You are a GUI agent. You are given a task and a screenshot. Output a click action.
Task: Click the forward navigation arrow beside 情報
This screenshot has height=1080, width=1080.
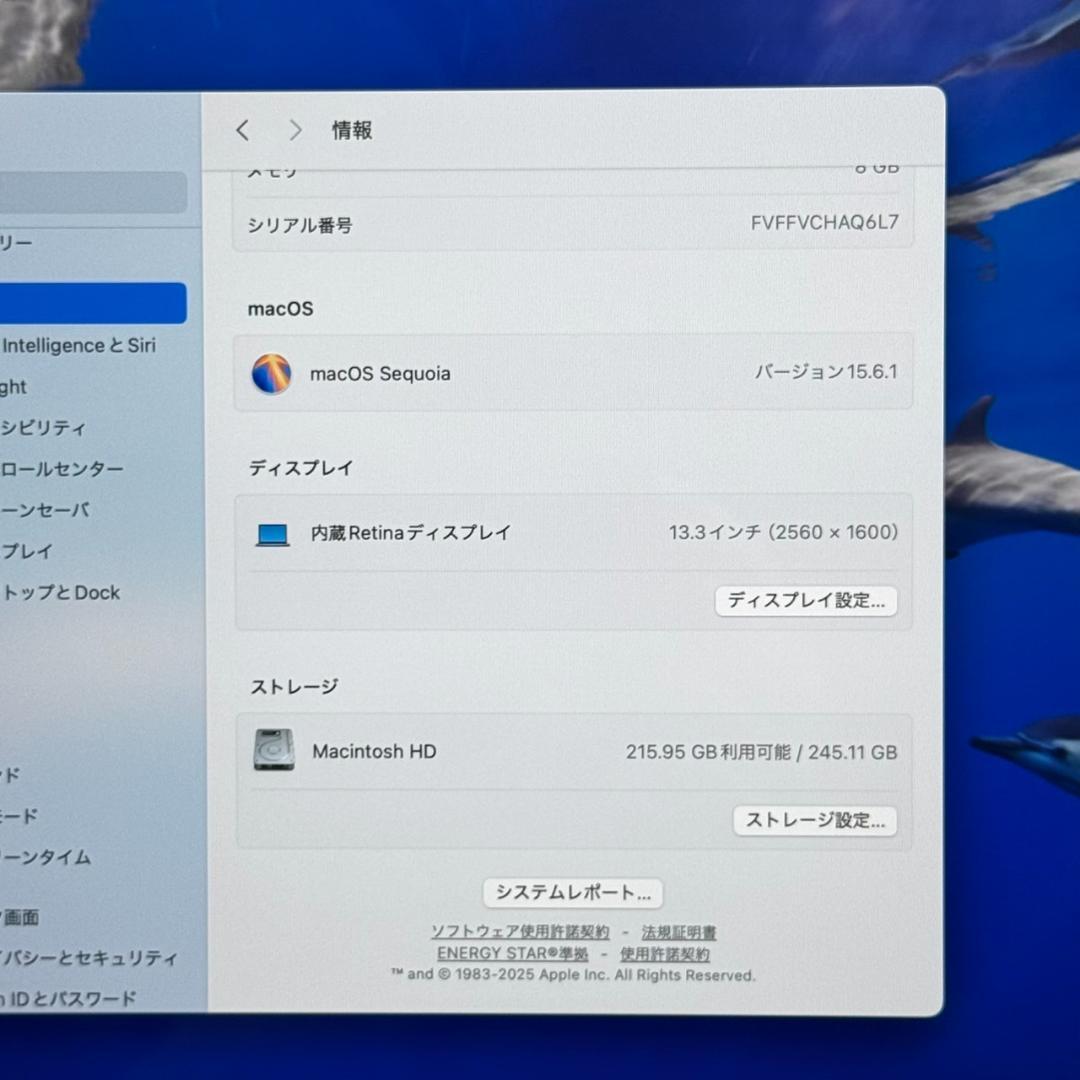click(295, 130)
